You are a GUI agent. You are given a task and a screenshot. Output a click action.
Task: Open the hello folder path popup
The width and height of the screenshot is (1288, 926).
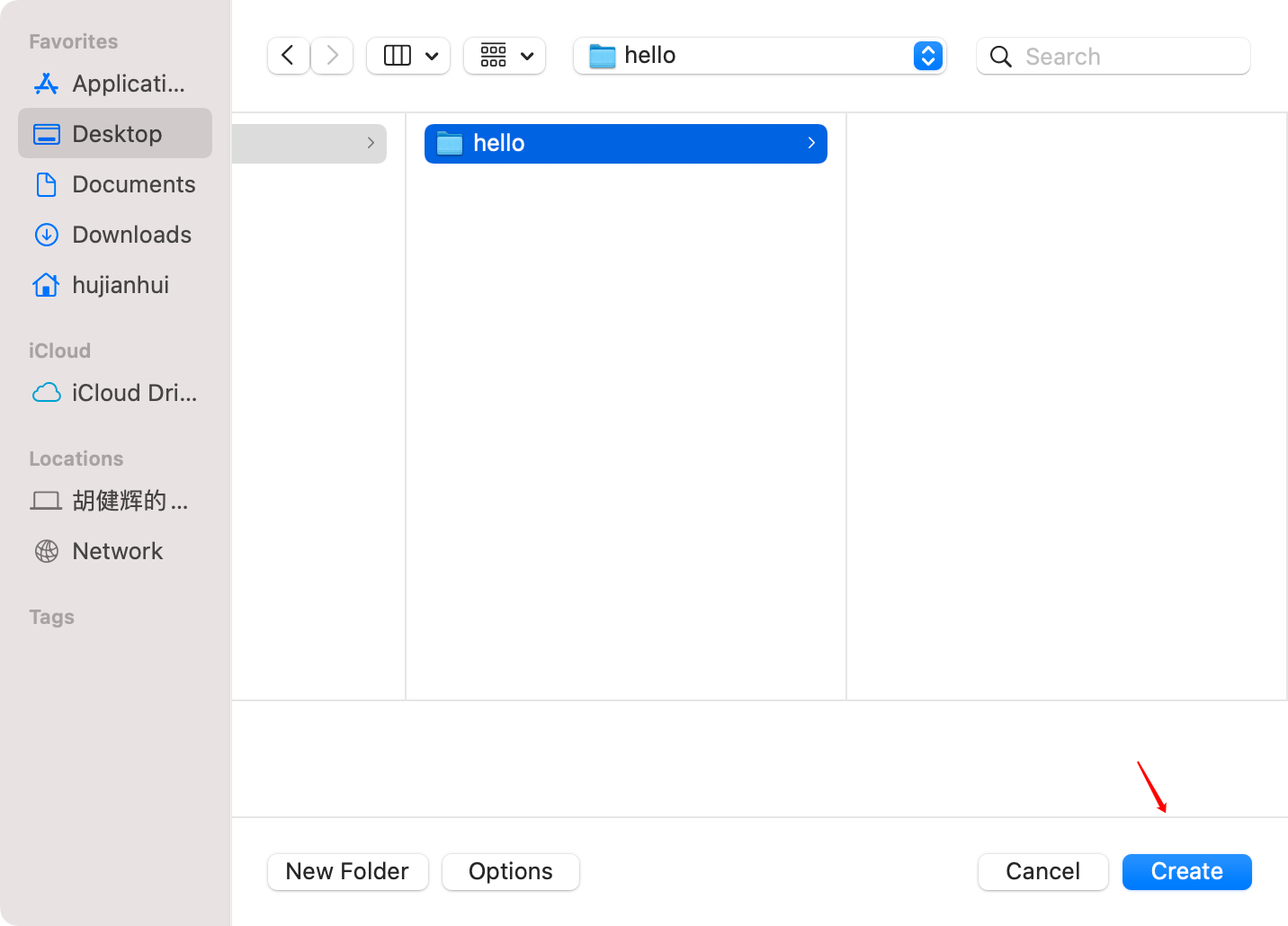point(760,56)
